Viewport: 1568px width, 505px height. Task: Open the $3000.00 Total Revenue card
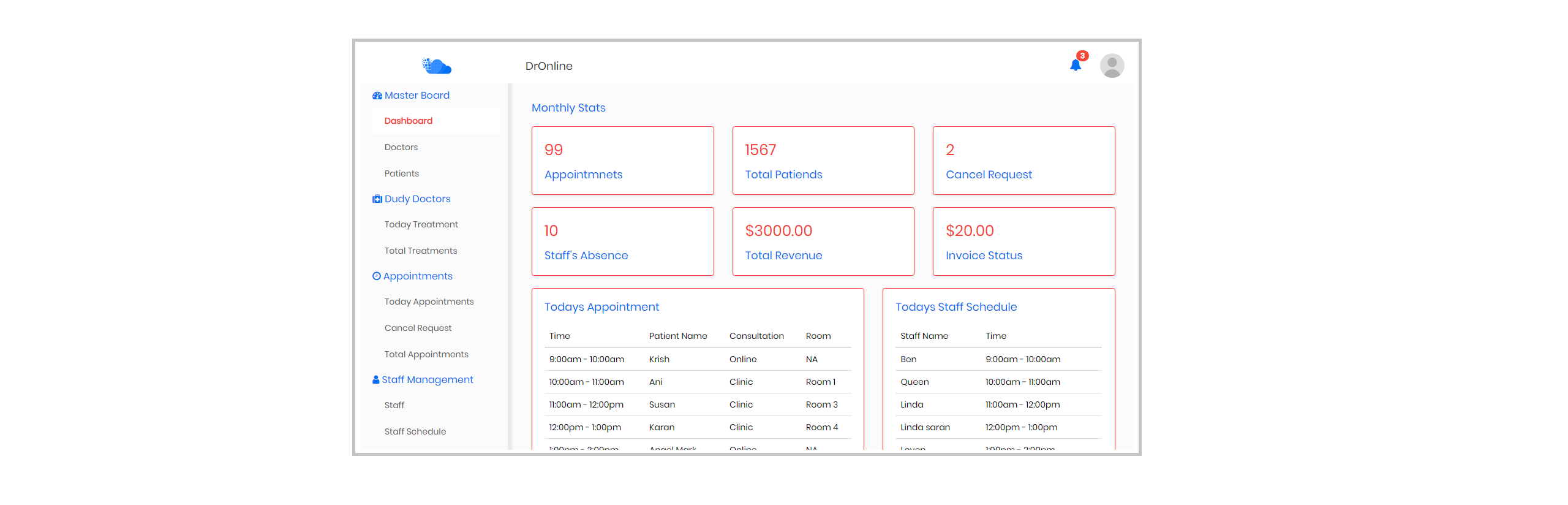(x=823, y=241)
